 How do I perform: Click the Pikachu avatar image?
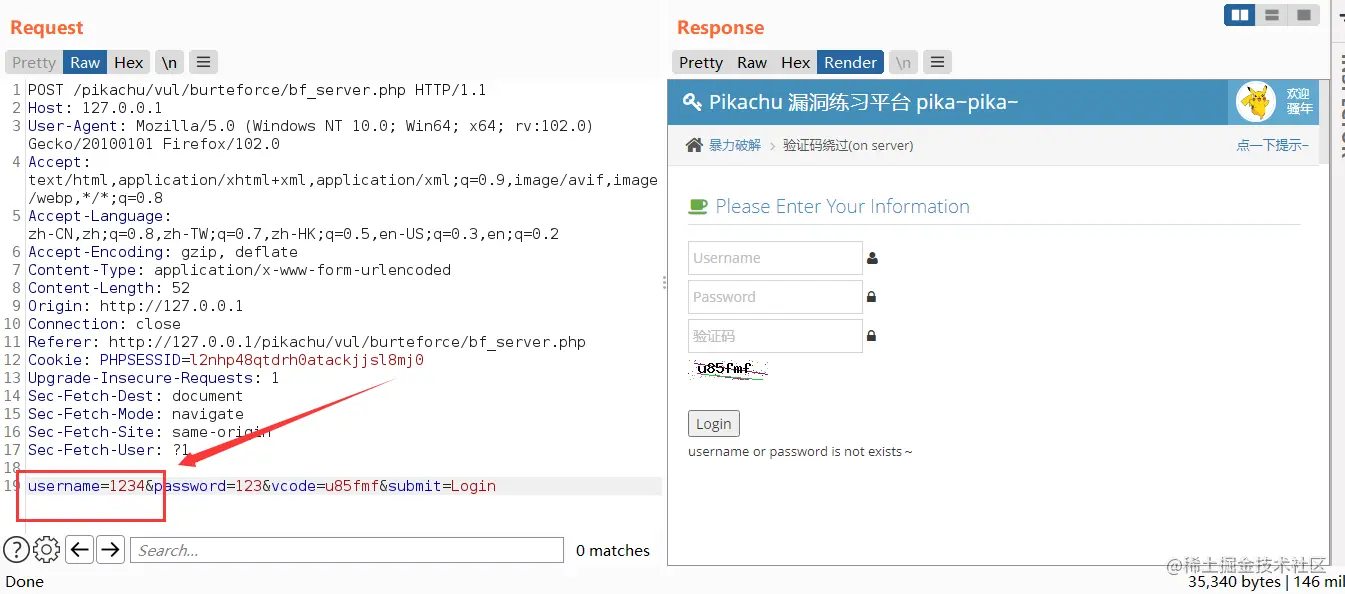[1256, 102]
